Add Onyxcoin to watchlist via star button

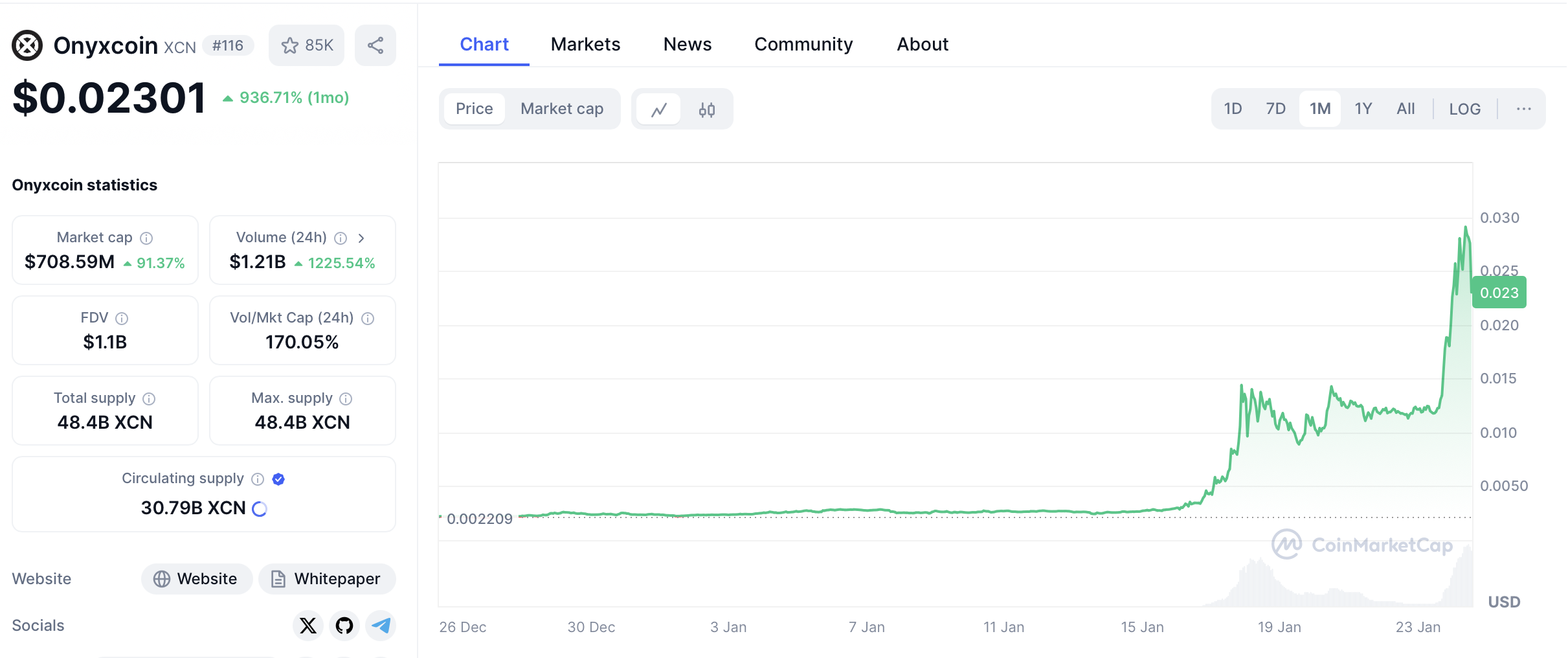306,45
